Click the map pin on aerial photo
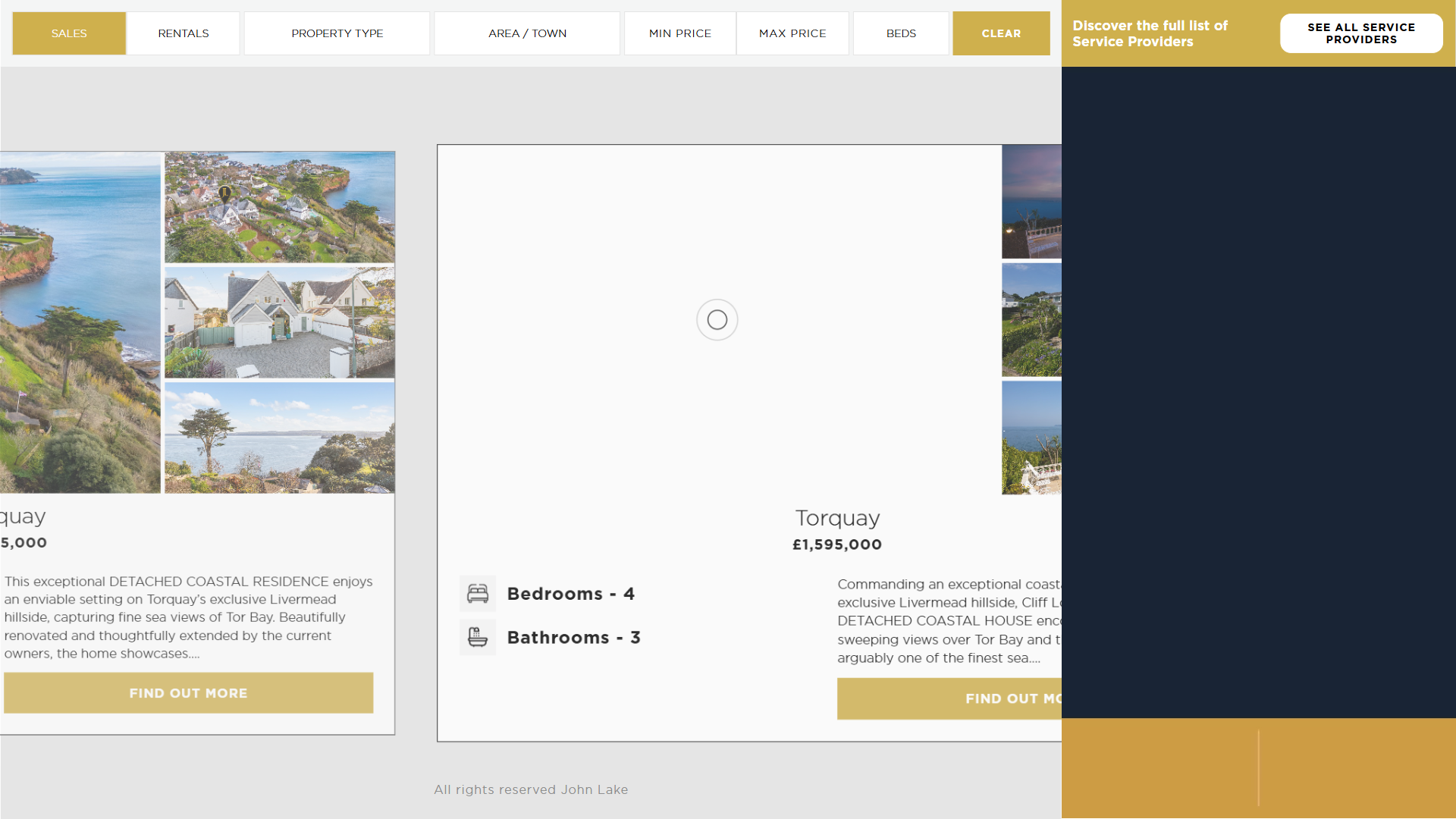Image resolution: width=1456 pixels, height=819 pixels. [224, 193]
